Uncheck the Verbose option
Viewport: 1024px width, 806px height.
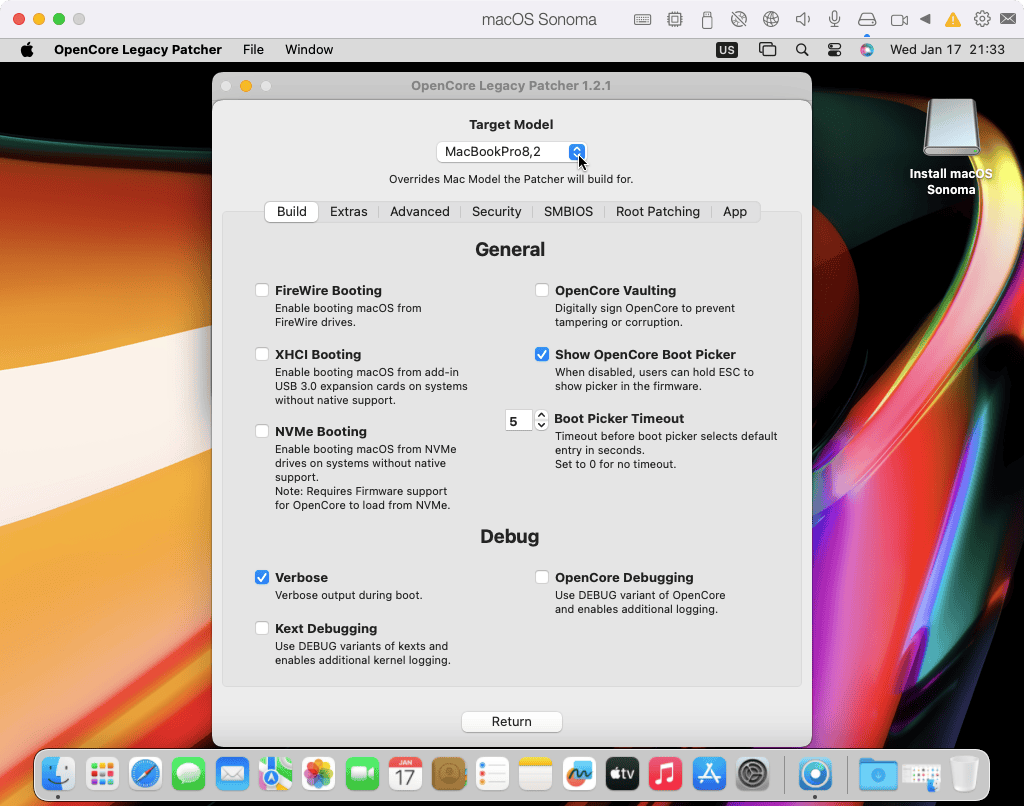pyautogui.click(x=262, y=578)
